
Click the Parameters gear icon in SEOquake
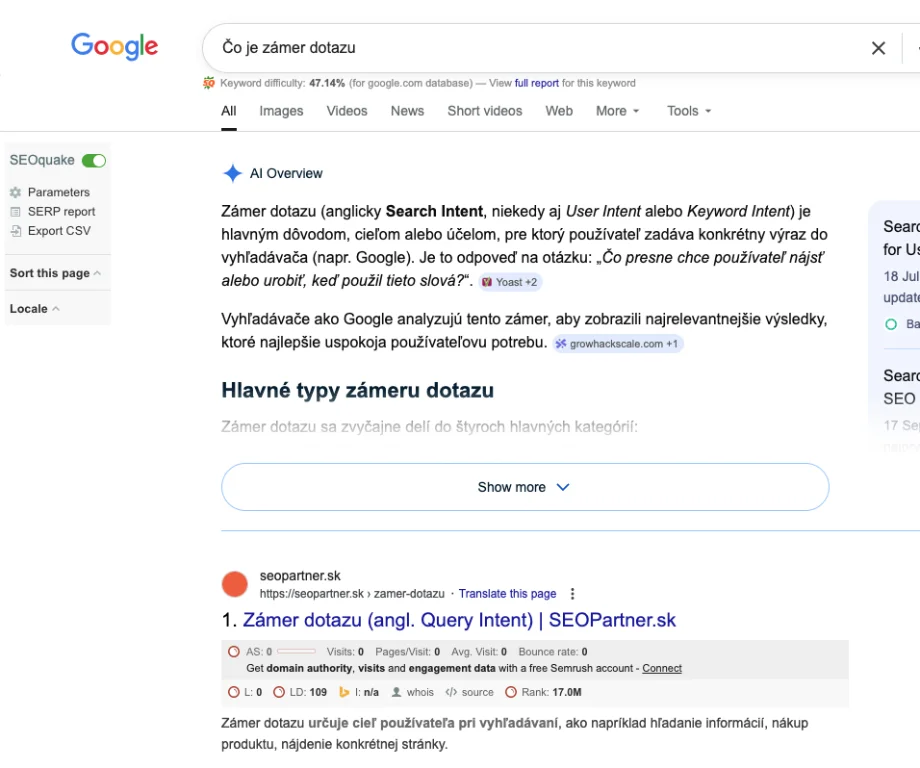coord(15,192)
